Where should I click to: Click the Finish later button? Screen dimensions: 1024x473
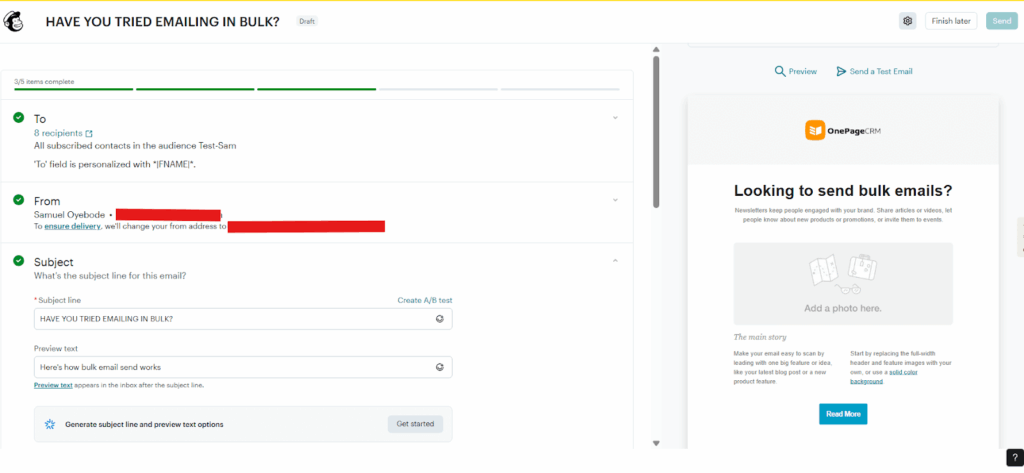950,21
